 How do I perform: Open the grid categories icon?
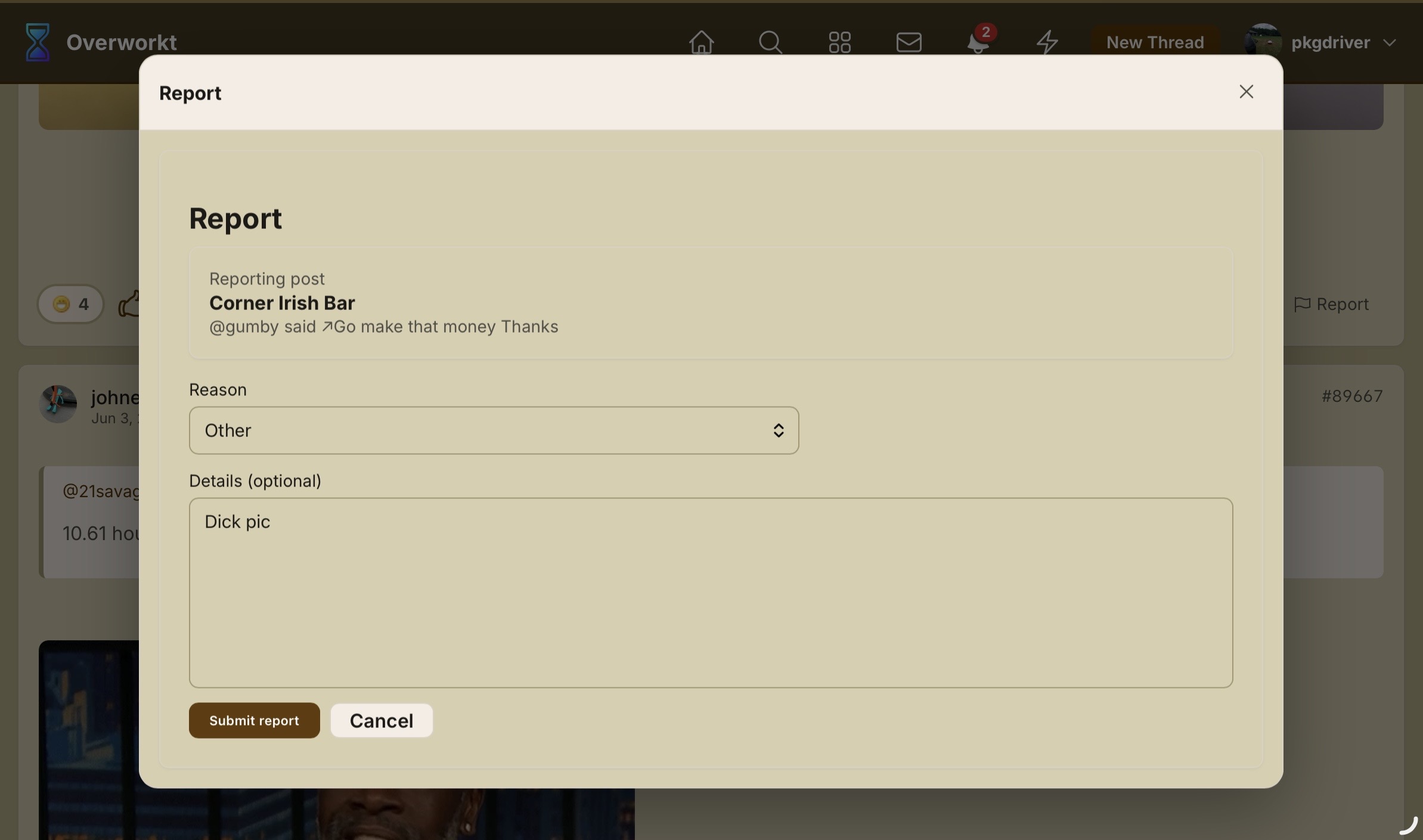click(839, 42)
